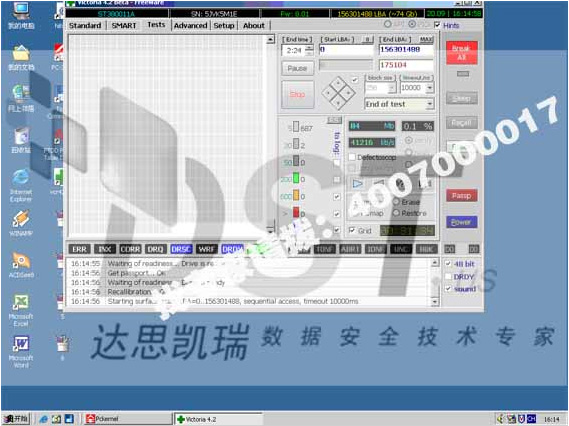The width and height of the screenshot is (569, 426).
Task: Switch to the About tab
Action: 254,25
